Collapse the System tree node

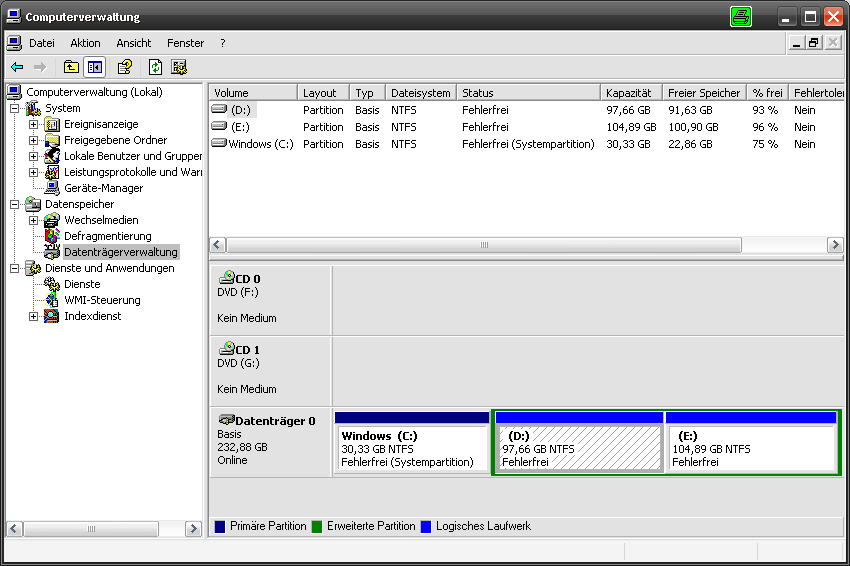click(x=15, y=108)
